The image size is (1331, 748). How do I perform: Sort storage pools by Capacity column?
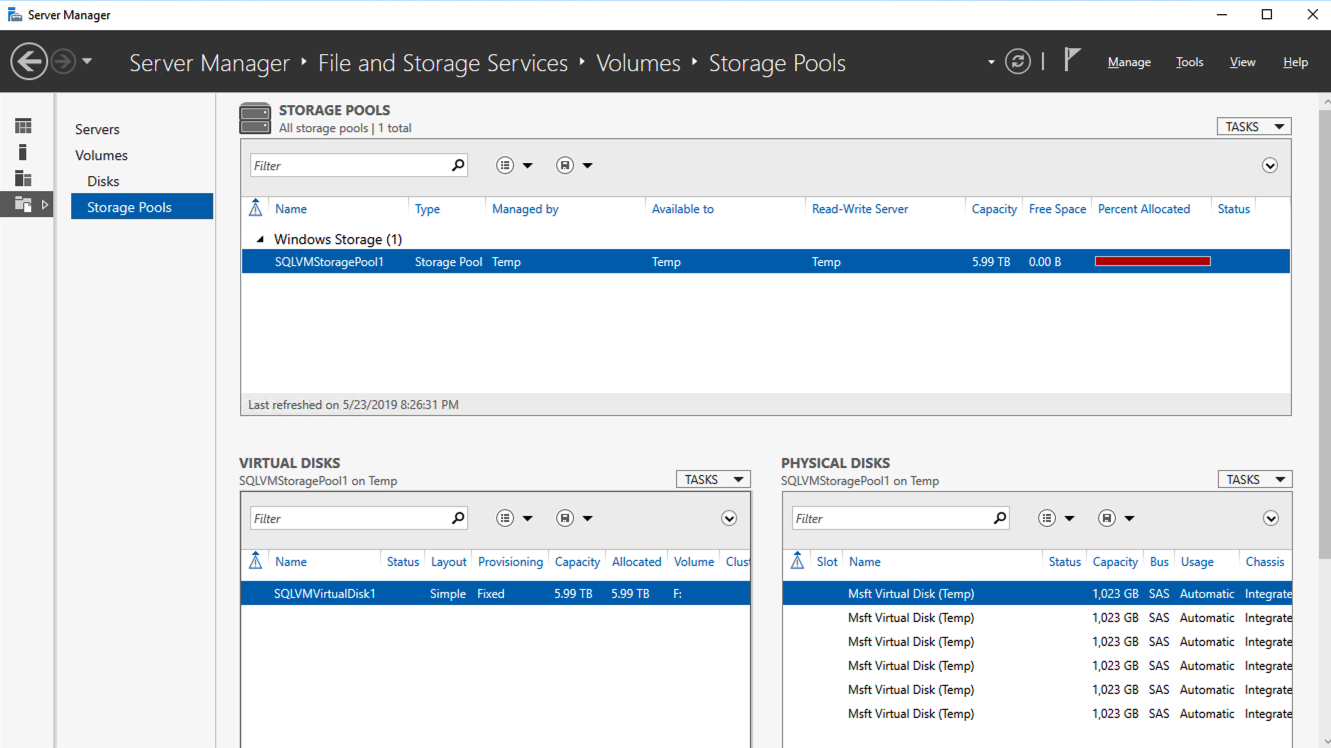[993, 209]
